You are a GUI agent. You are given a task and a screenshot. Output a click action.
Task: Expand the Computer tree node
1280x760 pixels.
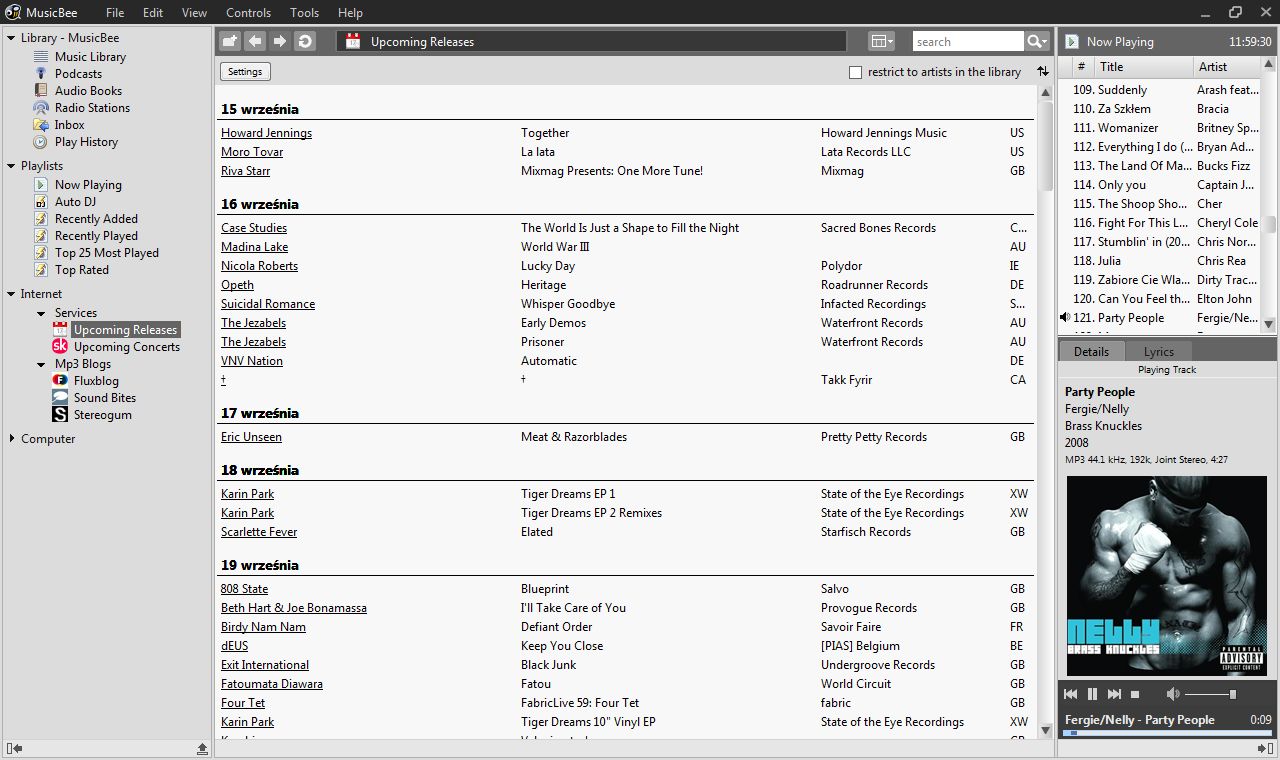(x=11, y=439)
